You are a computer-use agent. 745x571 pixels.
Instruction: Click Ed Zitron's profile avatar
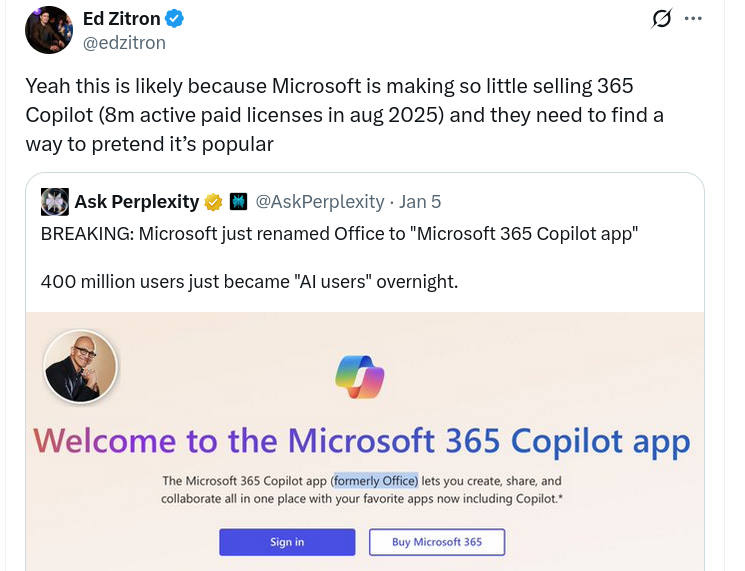click(48, 30)
